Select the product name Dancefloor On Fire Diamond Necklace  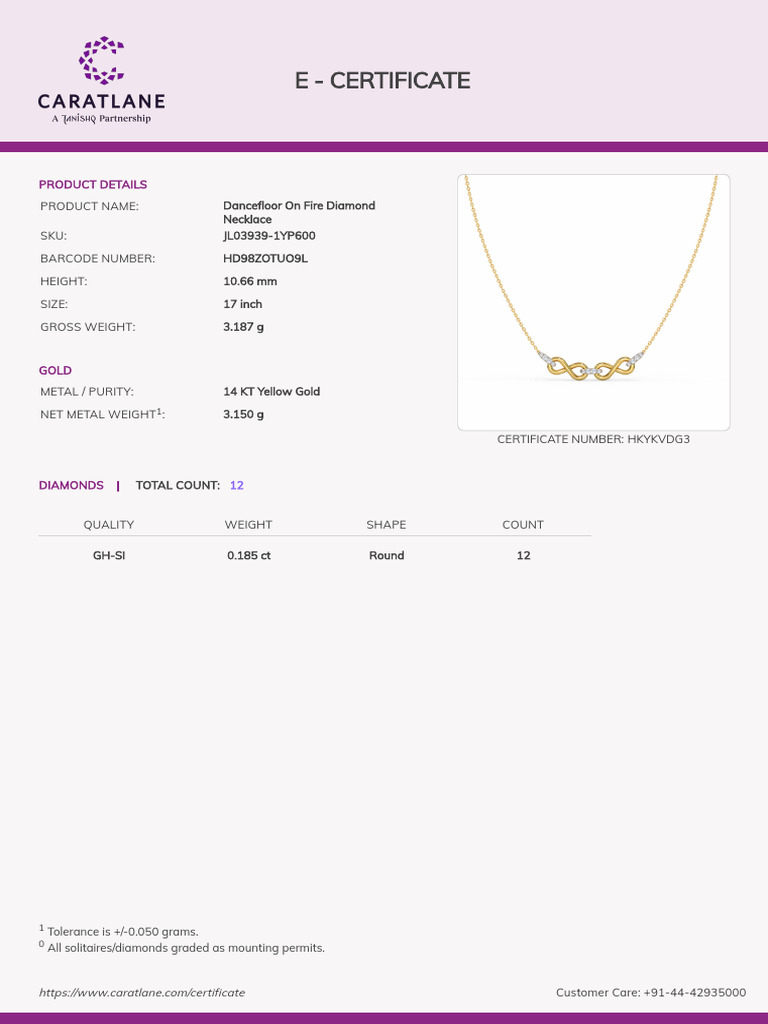pos(299,212)
